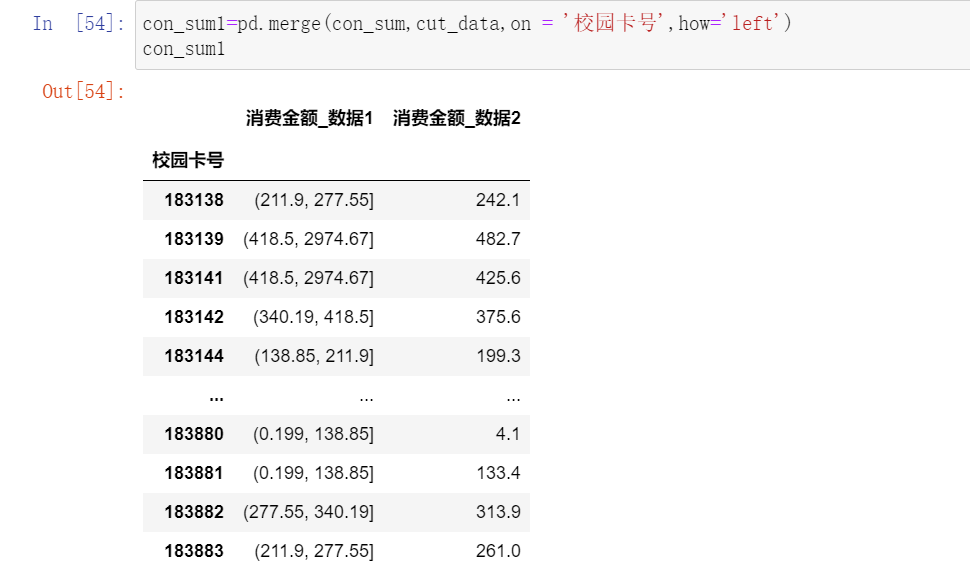
Task: Select row index 183882
Action: pos(194,512)
